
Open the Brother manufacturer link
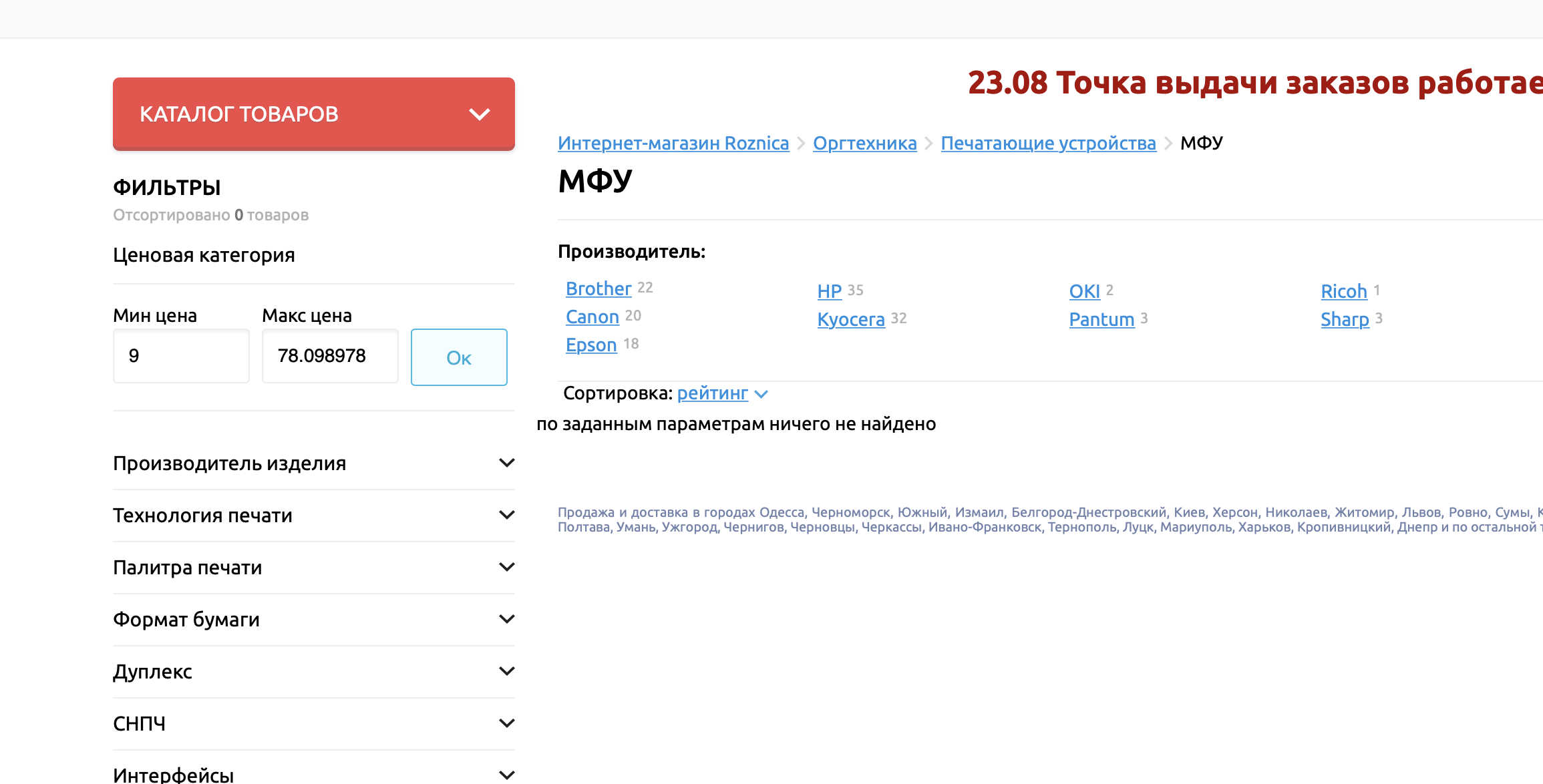[598, 288]
